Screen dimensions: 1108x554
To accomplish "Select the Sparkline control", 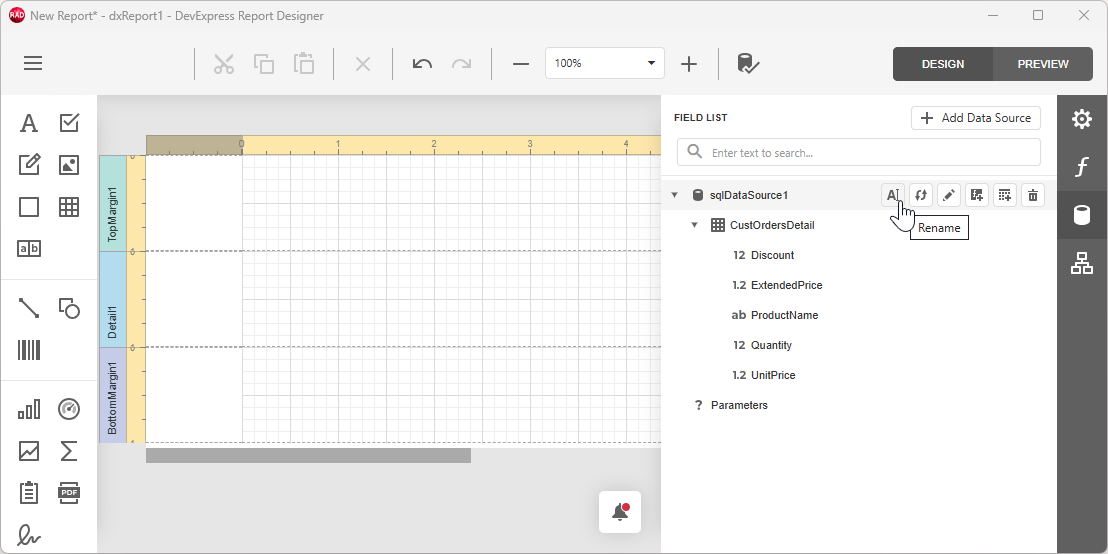I will coord(28,451).
